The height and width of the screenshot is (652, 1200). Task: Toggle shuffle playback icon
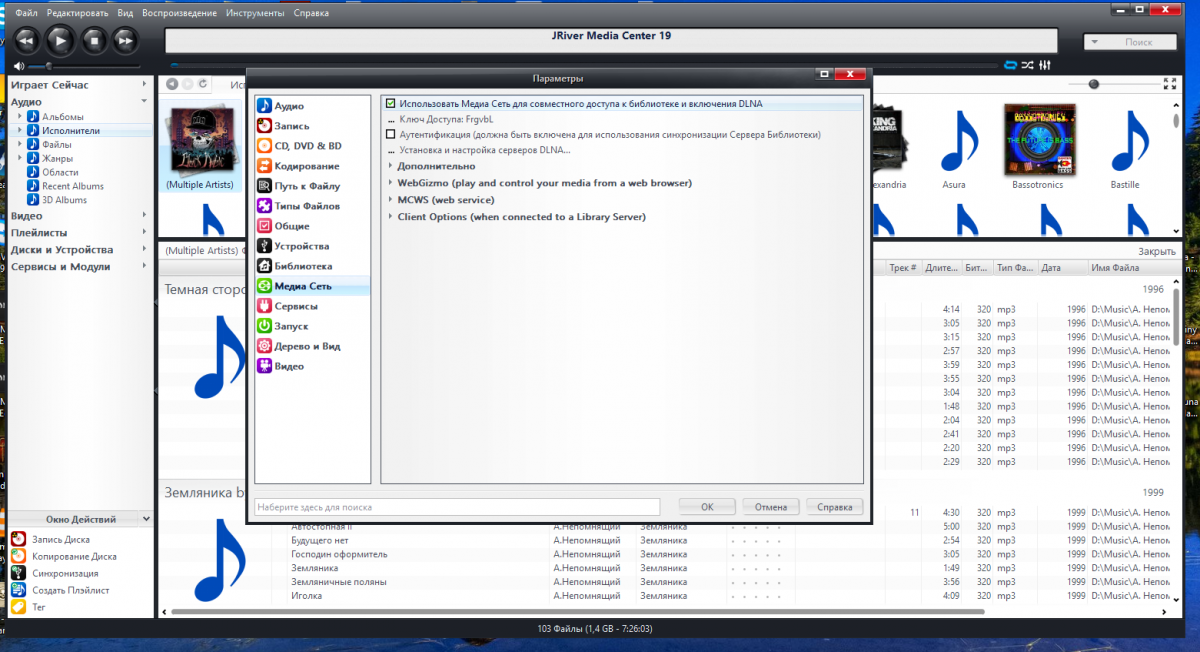tap(1027, 65)
